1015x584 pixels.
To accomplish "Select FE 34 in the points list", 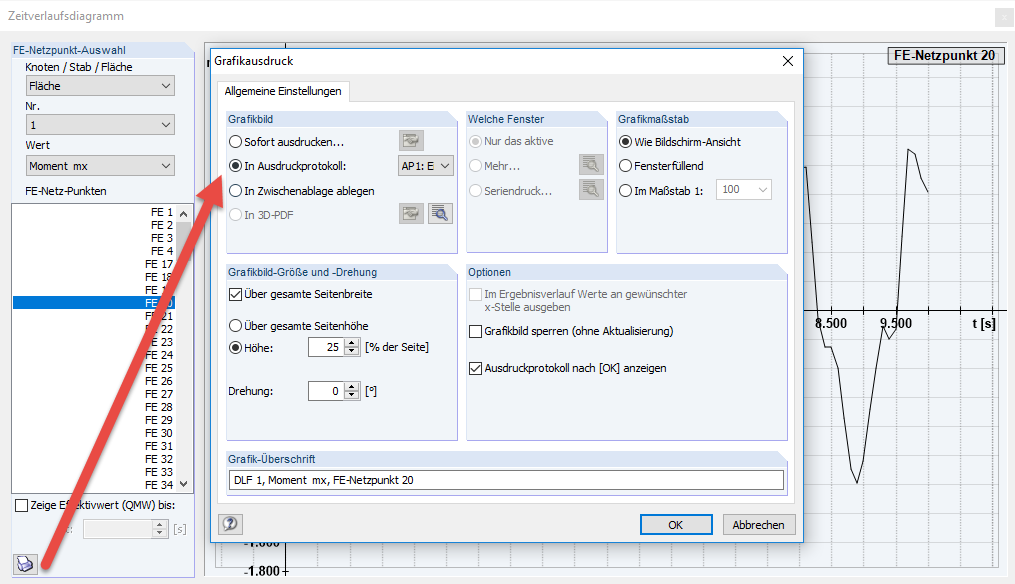I will click(94, 485).
